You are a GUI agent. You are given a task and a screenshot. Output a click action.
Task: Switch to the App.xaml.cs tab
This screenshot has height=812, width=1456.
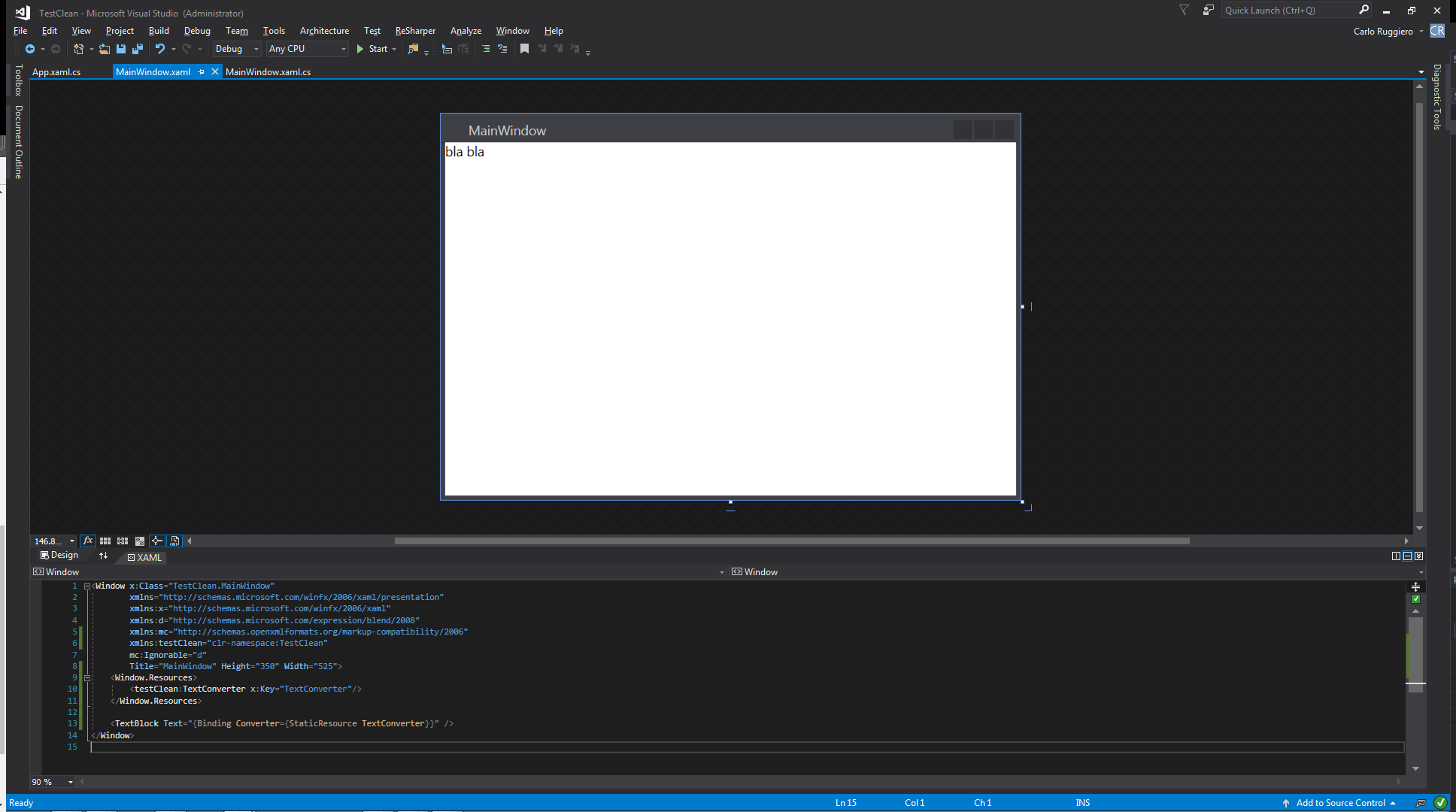pyautogui.click(x=58, y=71)
